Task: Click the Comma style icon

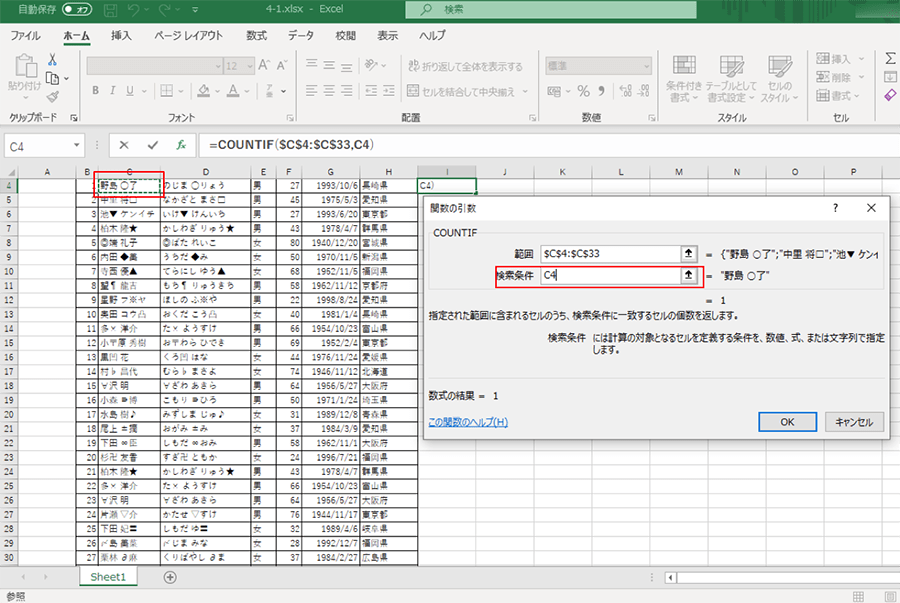Action: tap(602, 91)
